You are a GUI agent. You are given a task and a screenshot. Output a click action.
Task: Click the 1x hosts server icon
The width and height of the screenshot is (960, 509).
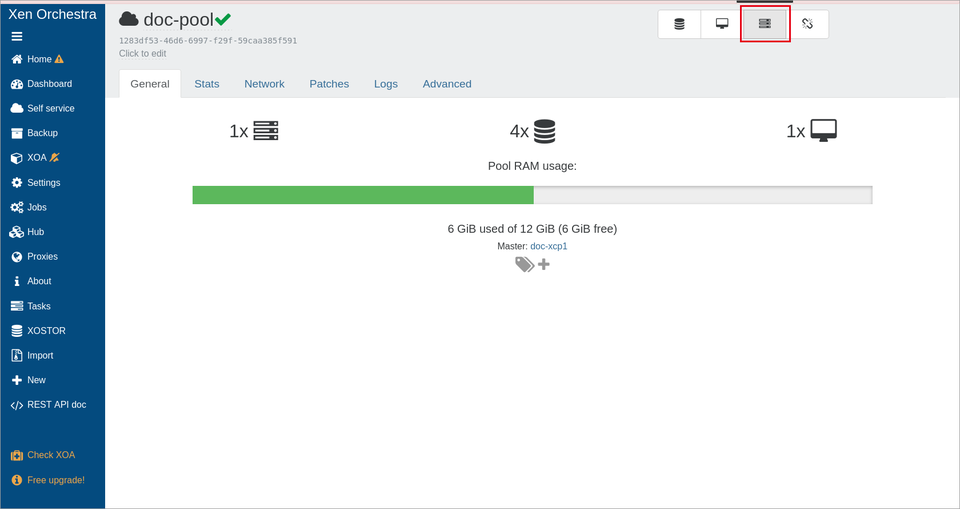click(266, 130)
